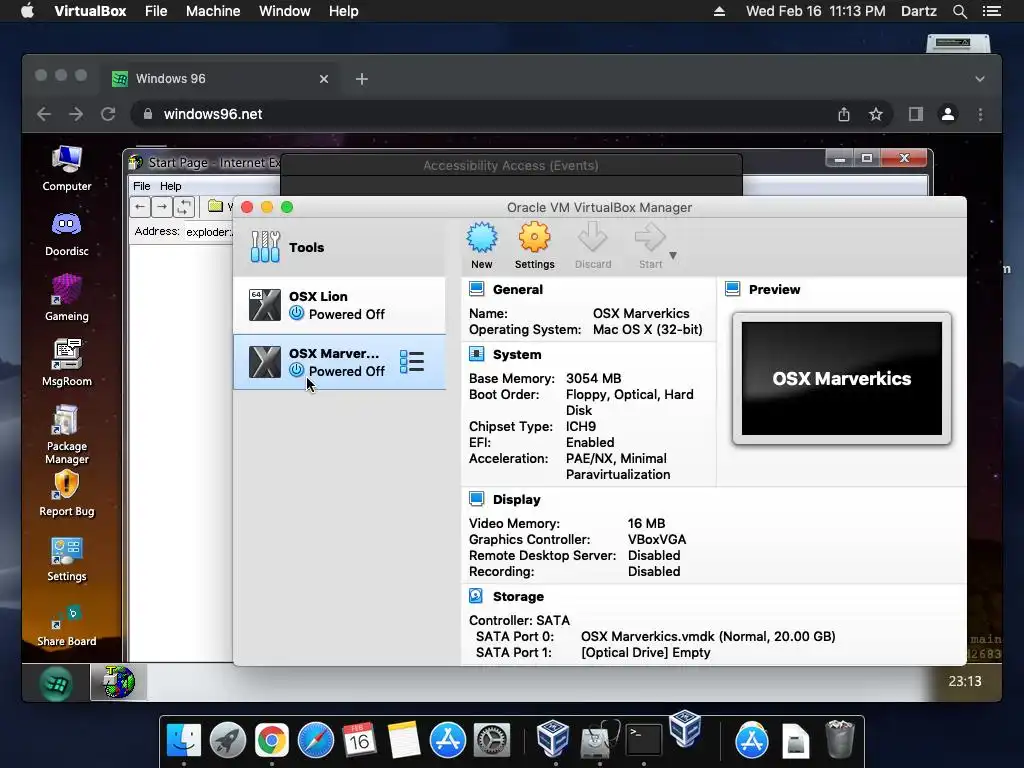Select Tools in VirtualBox sidebar
This screenshot has height=768, width=1024.
[339, 247]
